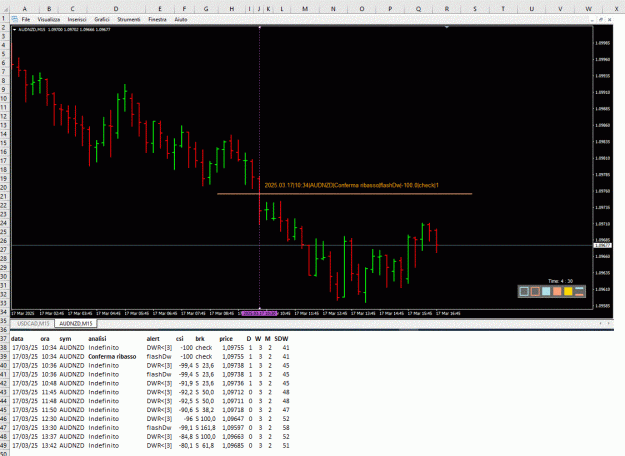Click the orange horizontal alert line on chart
This screenshot has height=456, width=625.
pyautogui.click(x=344, y=194)
